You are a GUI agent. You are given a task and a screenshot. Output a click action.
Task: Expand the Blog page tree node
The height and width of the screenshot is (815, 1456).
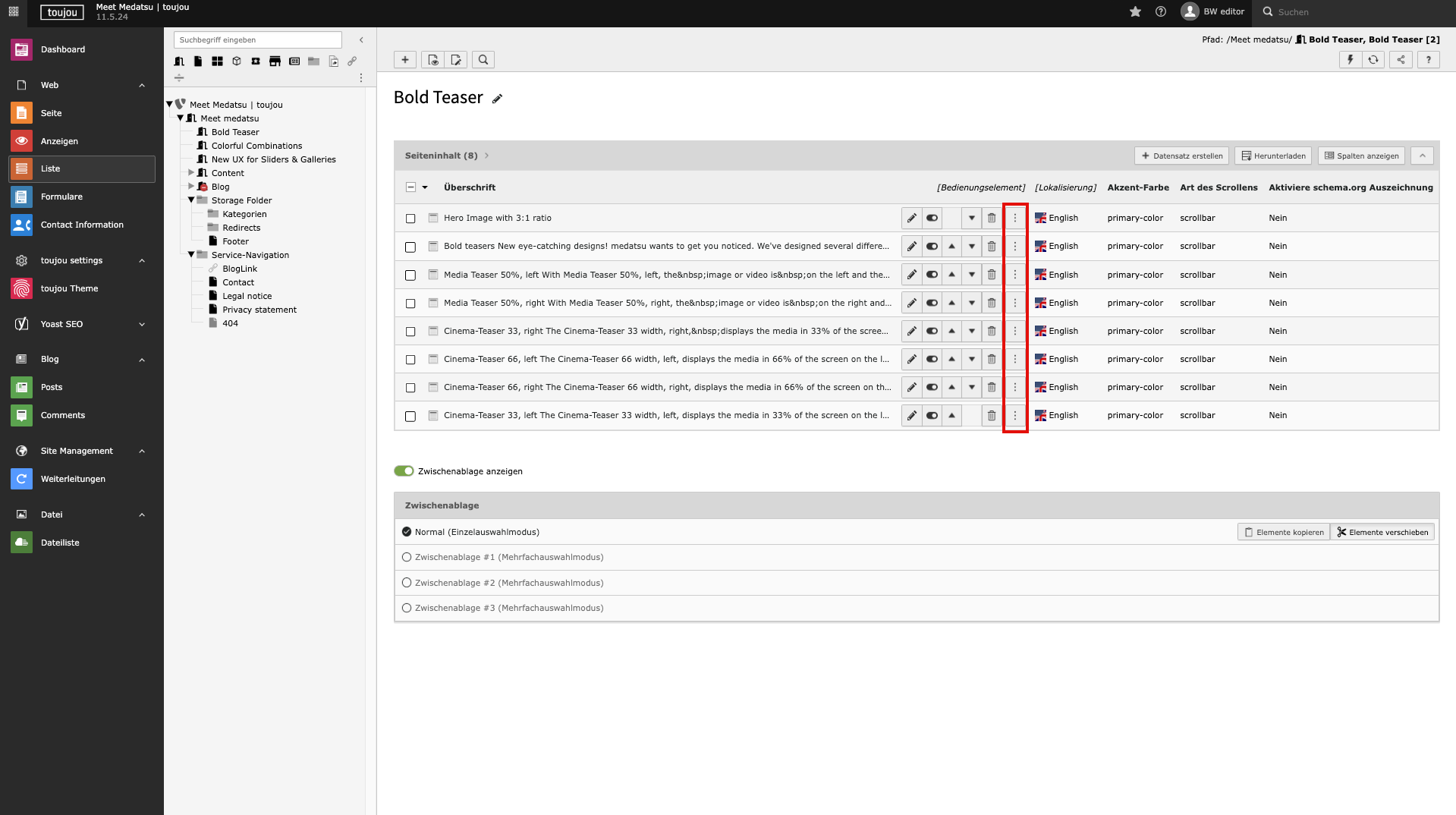[191, 187]
